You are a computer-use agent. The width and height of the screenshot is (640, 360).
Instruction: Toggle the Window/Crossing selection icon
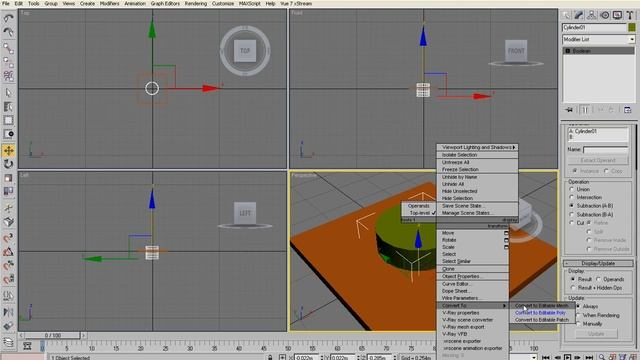pos(8,134)
